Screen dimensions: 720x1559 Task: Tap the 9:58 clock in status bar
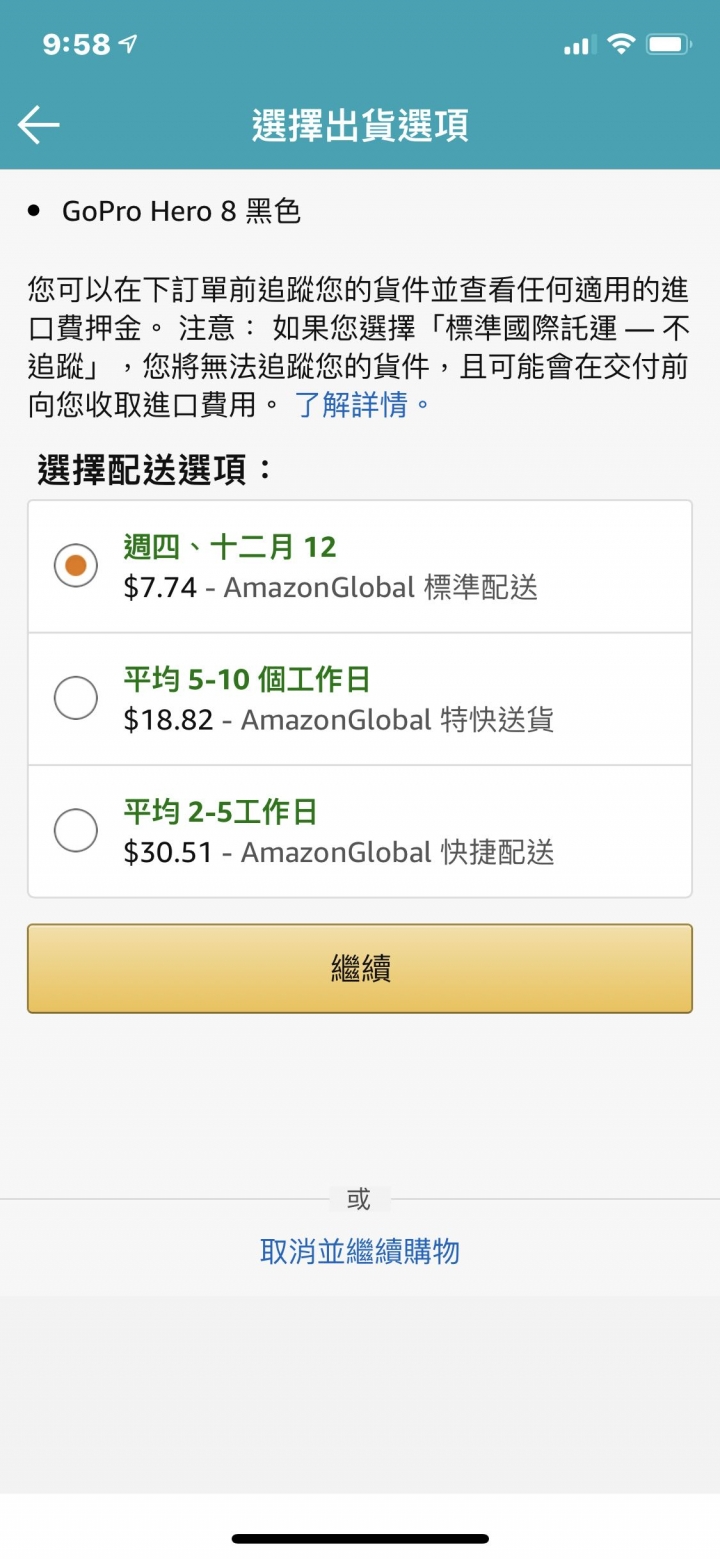click(76, 44)
